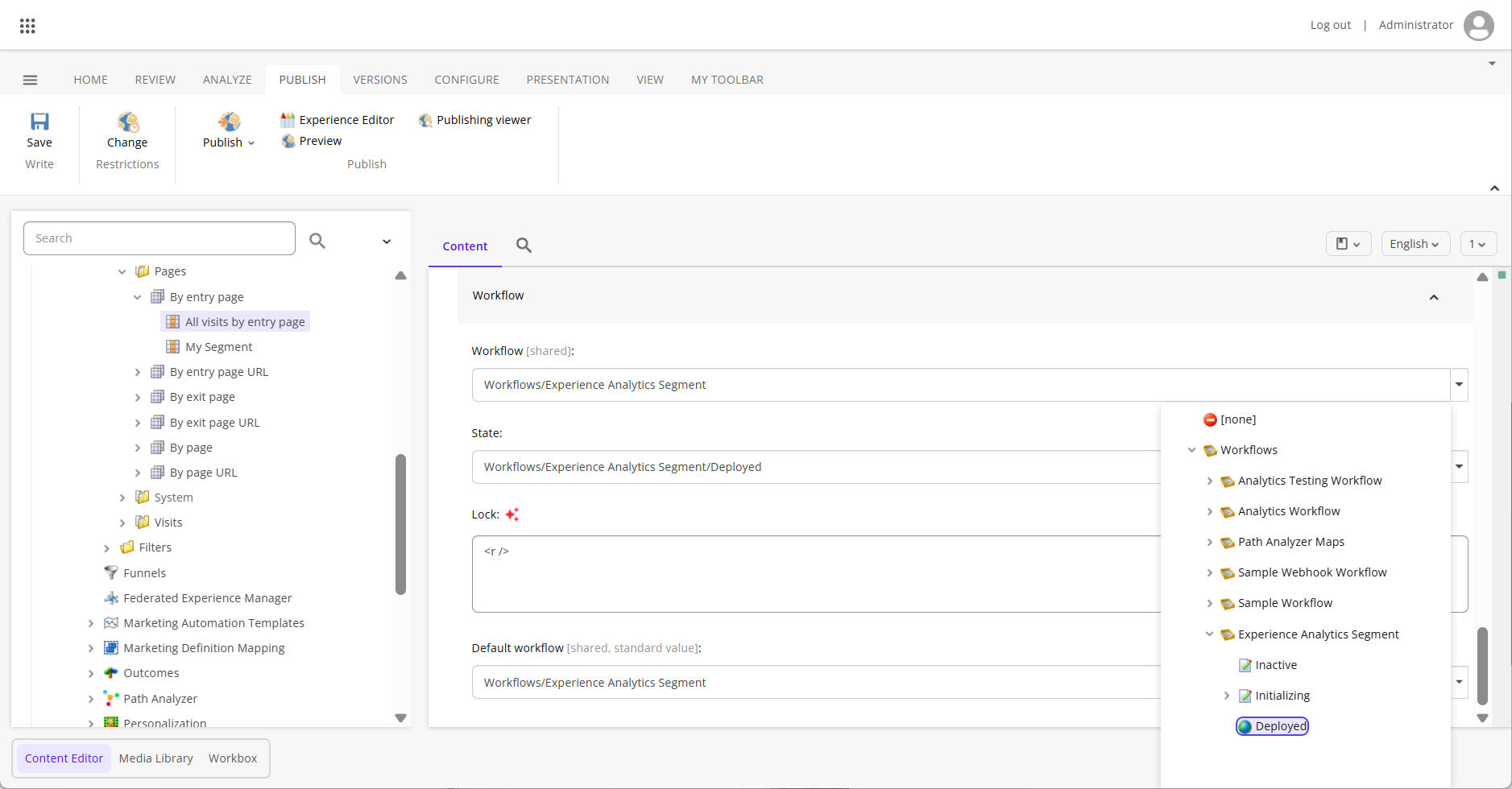Collapse the Experience Analytics Segment node
The image size is (1512, 789).
click(x=1210, y=634)
